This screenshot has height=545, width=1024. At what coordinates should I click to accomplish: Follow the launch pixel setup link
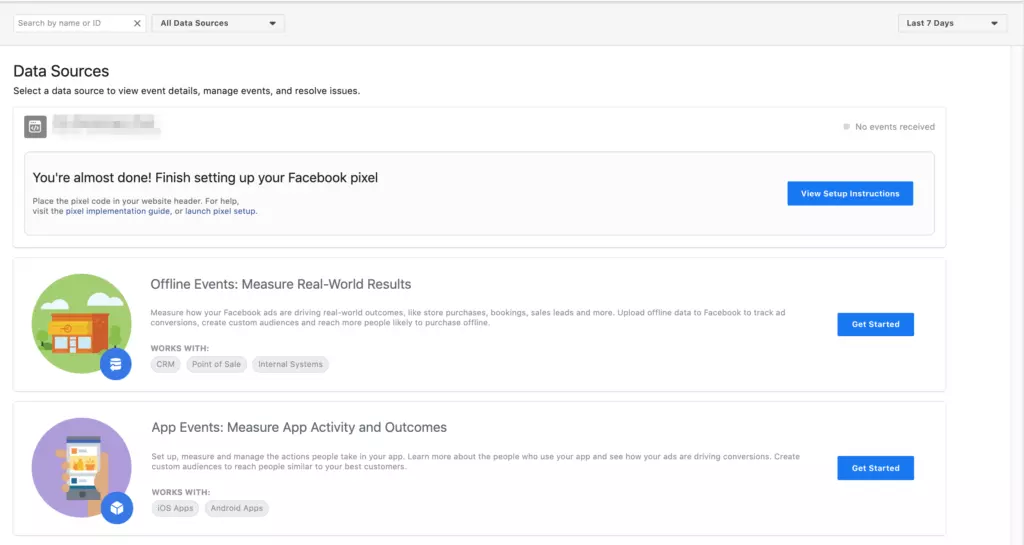click(221, 211)
